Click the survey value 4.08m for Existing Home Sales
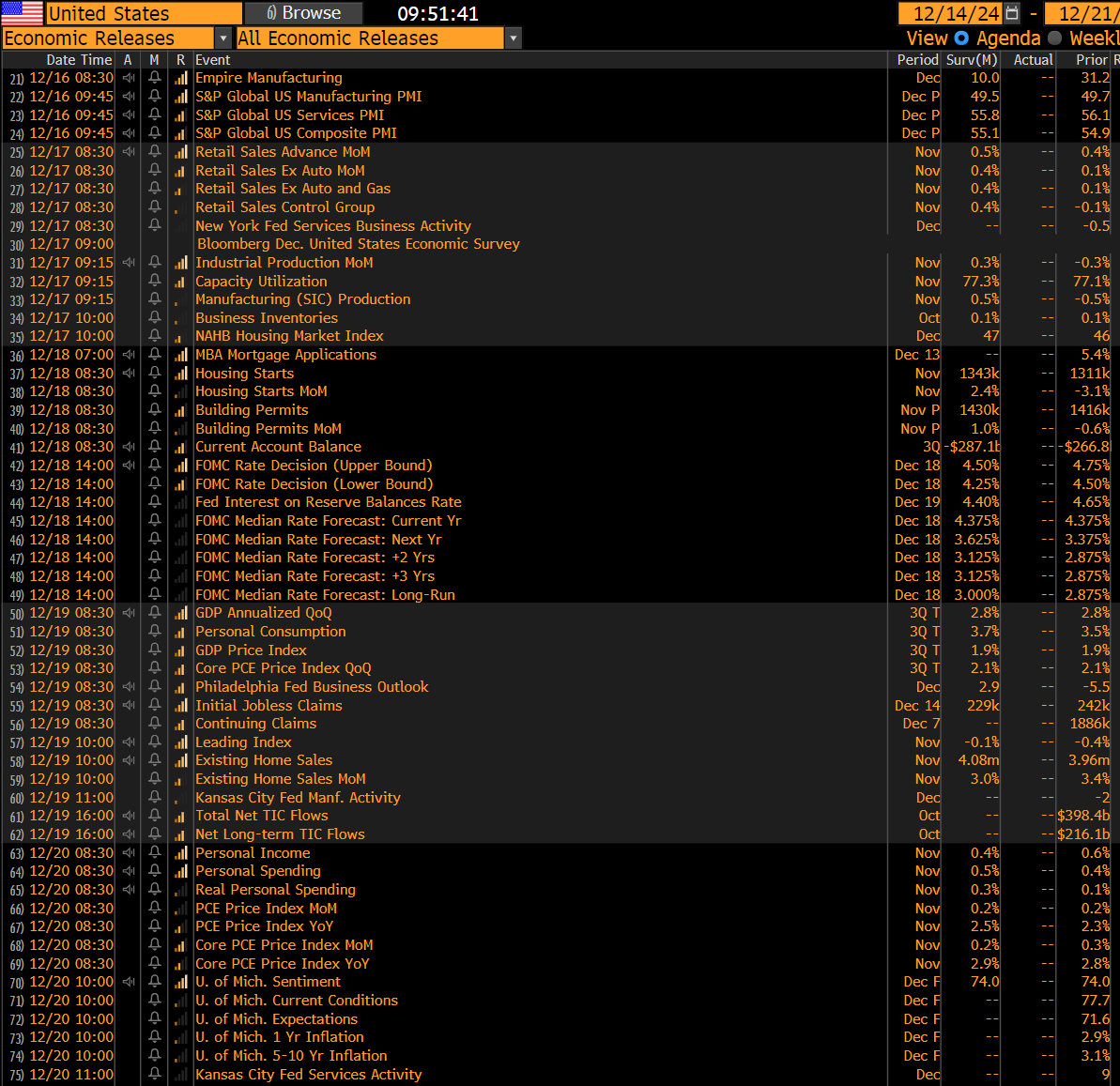This screenshot has width=1120, height=1086. (978, 760)
